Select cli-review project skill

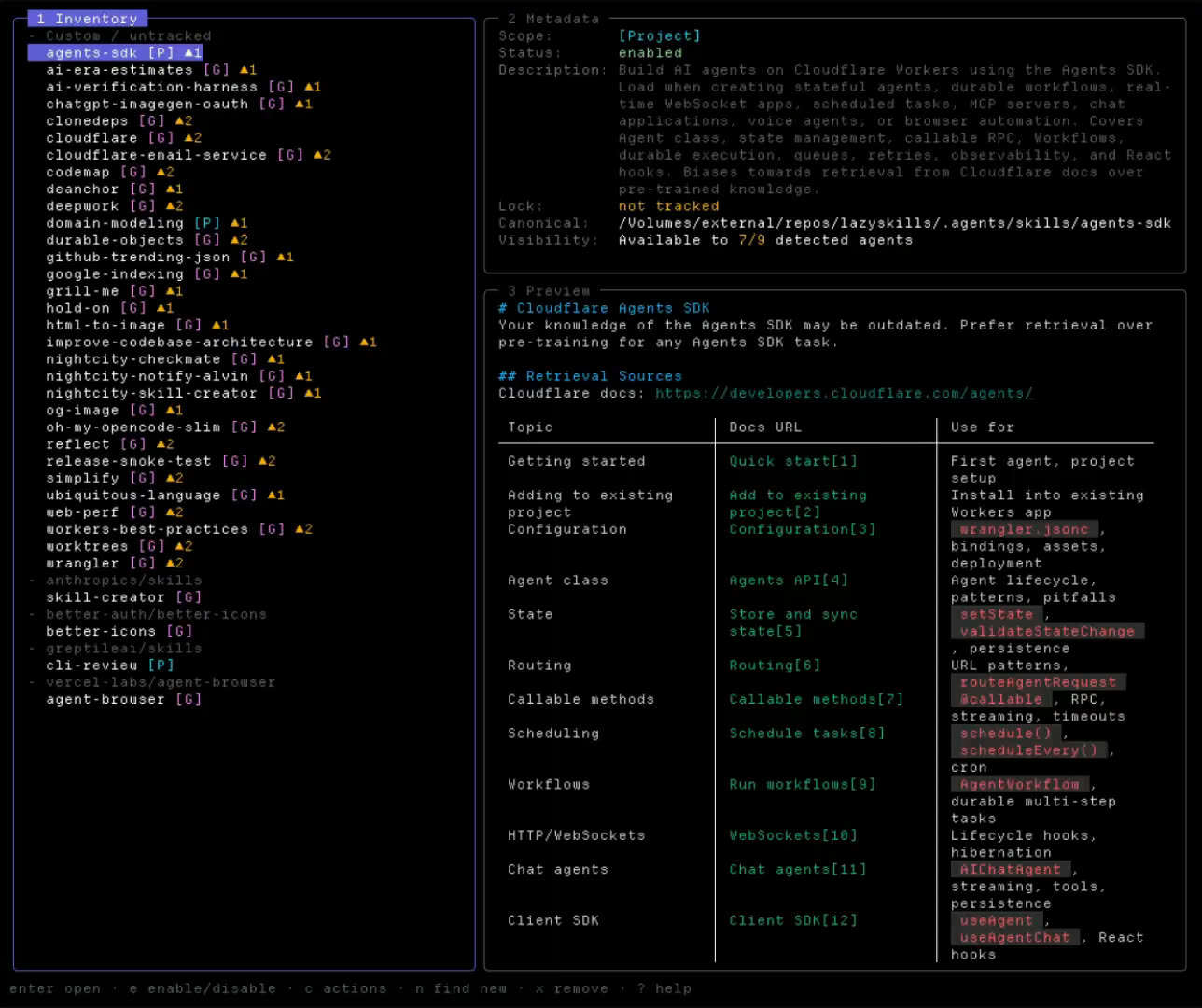pos(110,665)
